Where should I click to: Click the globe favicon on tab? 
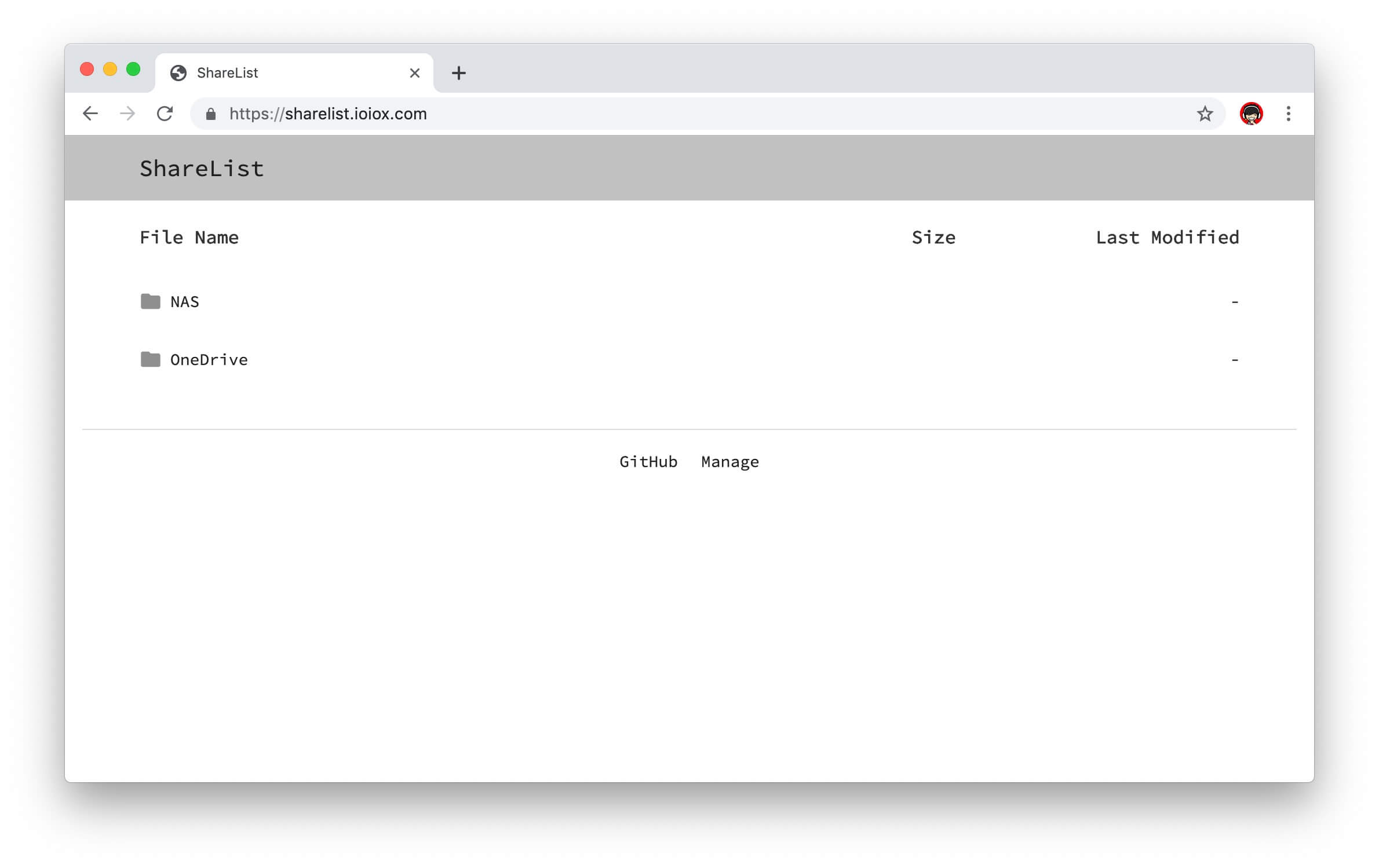178,73
